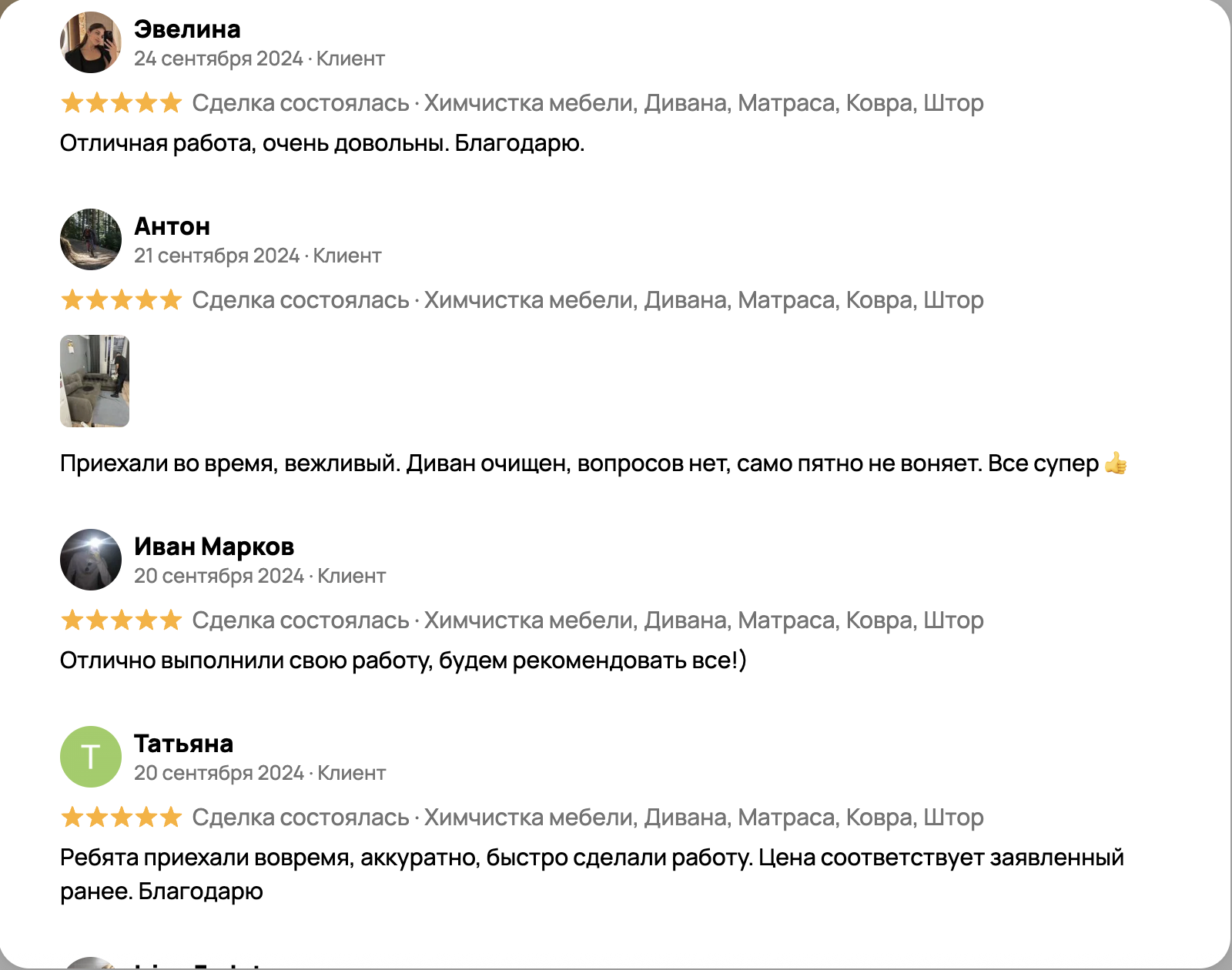The height and width of the screenshot is (970, 1232).
Task: Open the sofa photo thumbnail in Антон's review
Action: point(95,381)
